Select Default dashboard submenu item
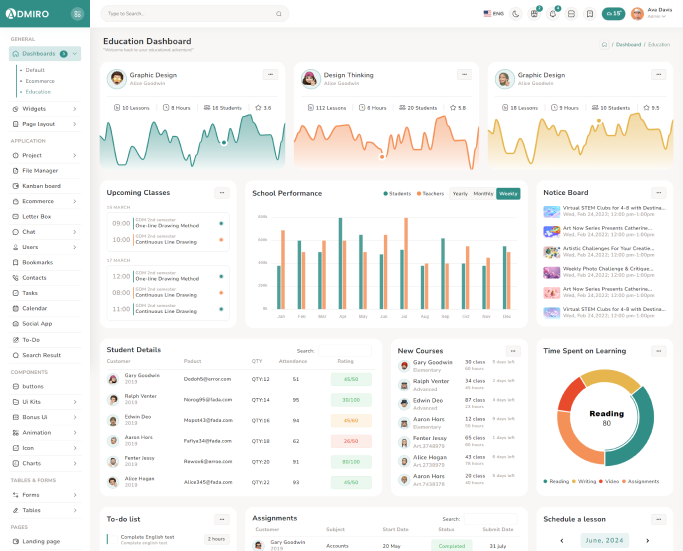 point(36,70)
